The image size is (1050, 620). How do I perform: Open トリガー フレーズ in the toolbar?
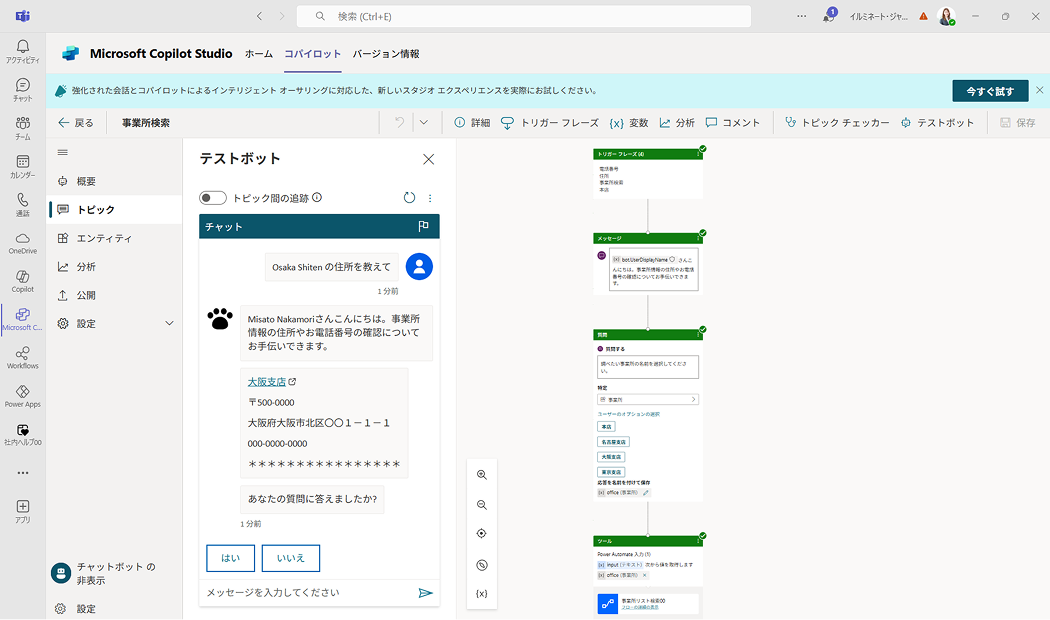pos(550,123)
